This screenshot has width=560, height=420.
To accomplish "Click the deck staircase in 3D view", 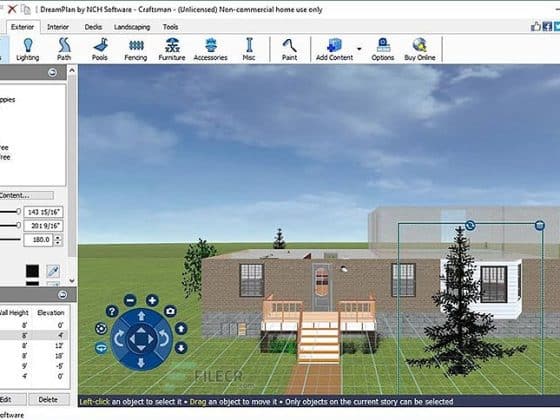I will (319, 338).
